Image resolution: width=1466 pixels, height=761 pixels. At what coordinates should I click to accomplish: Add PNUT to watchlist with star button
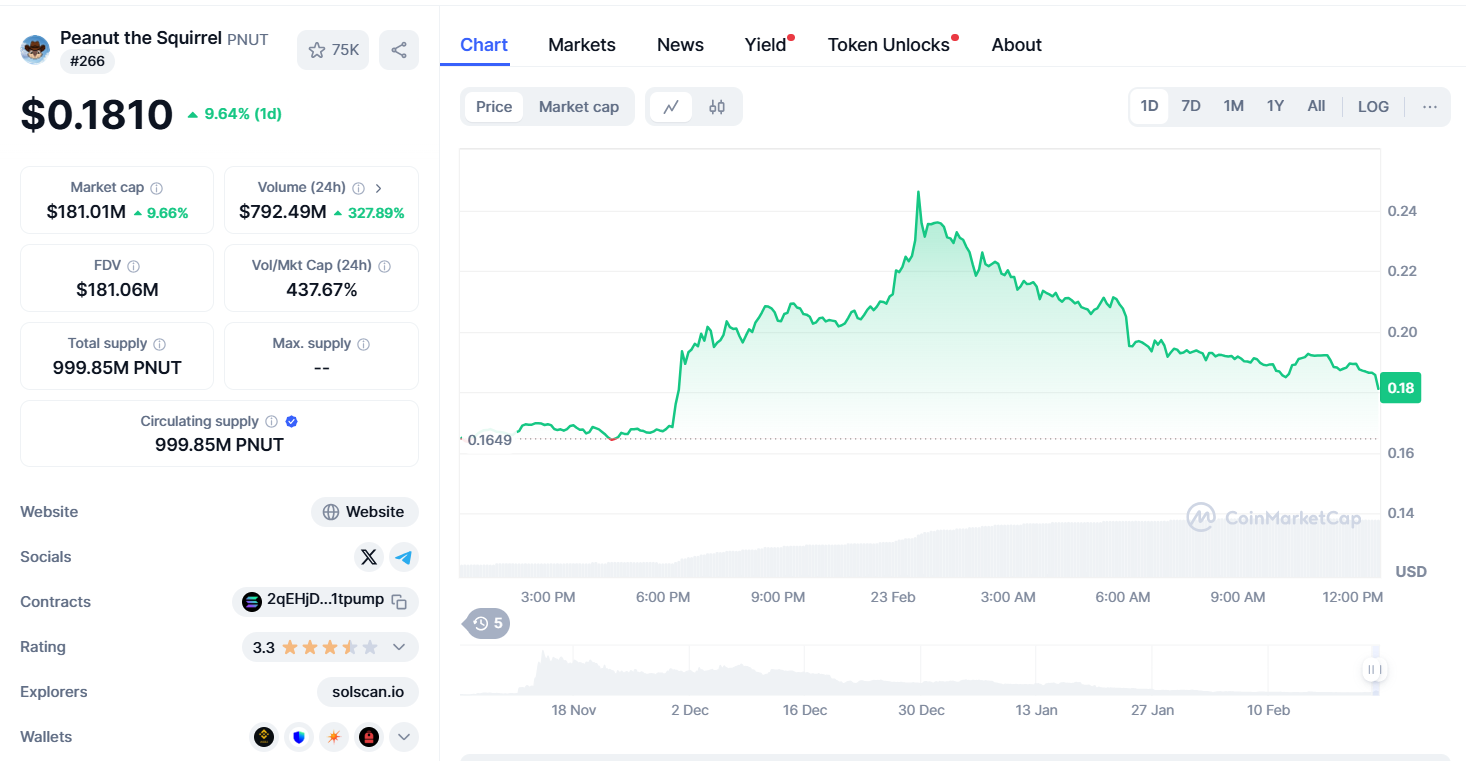tap(333, 50)
